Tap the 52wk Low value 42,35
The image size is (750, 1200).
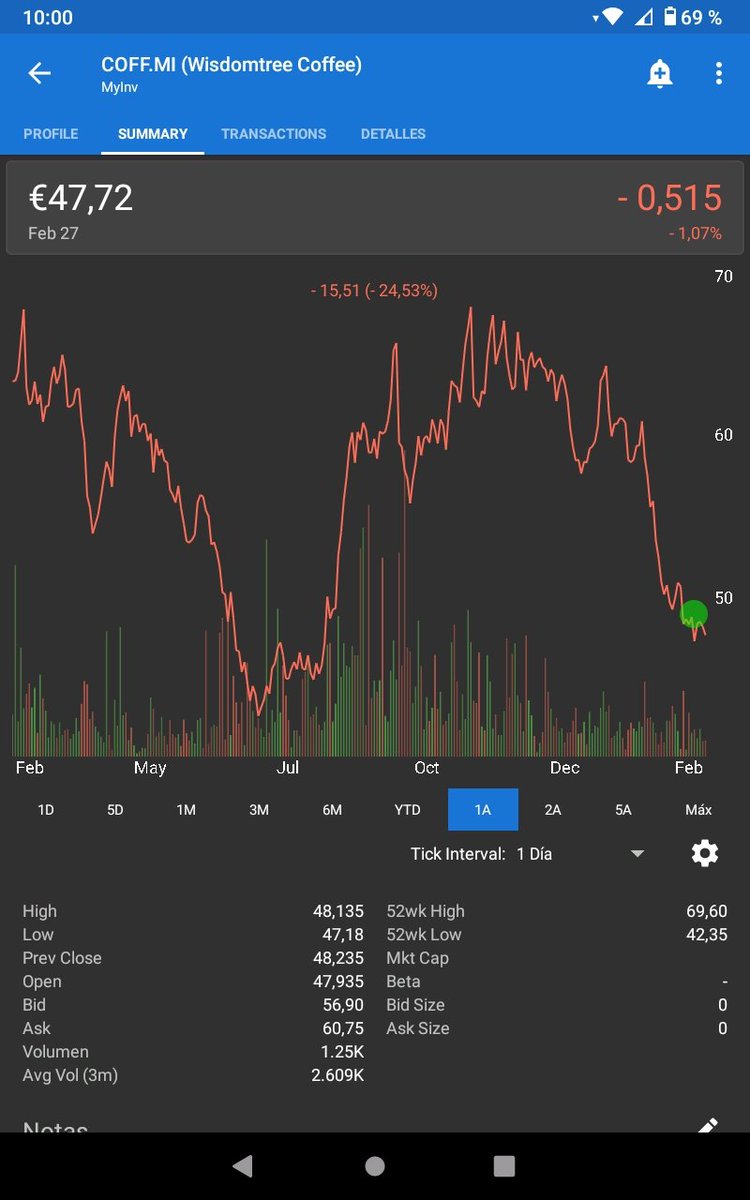click(x=707, y=935)
